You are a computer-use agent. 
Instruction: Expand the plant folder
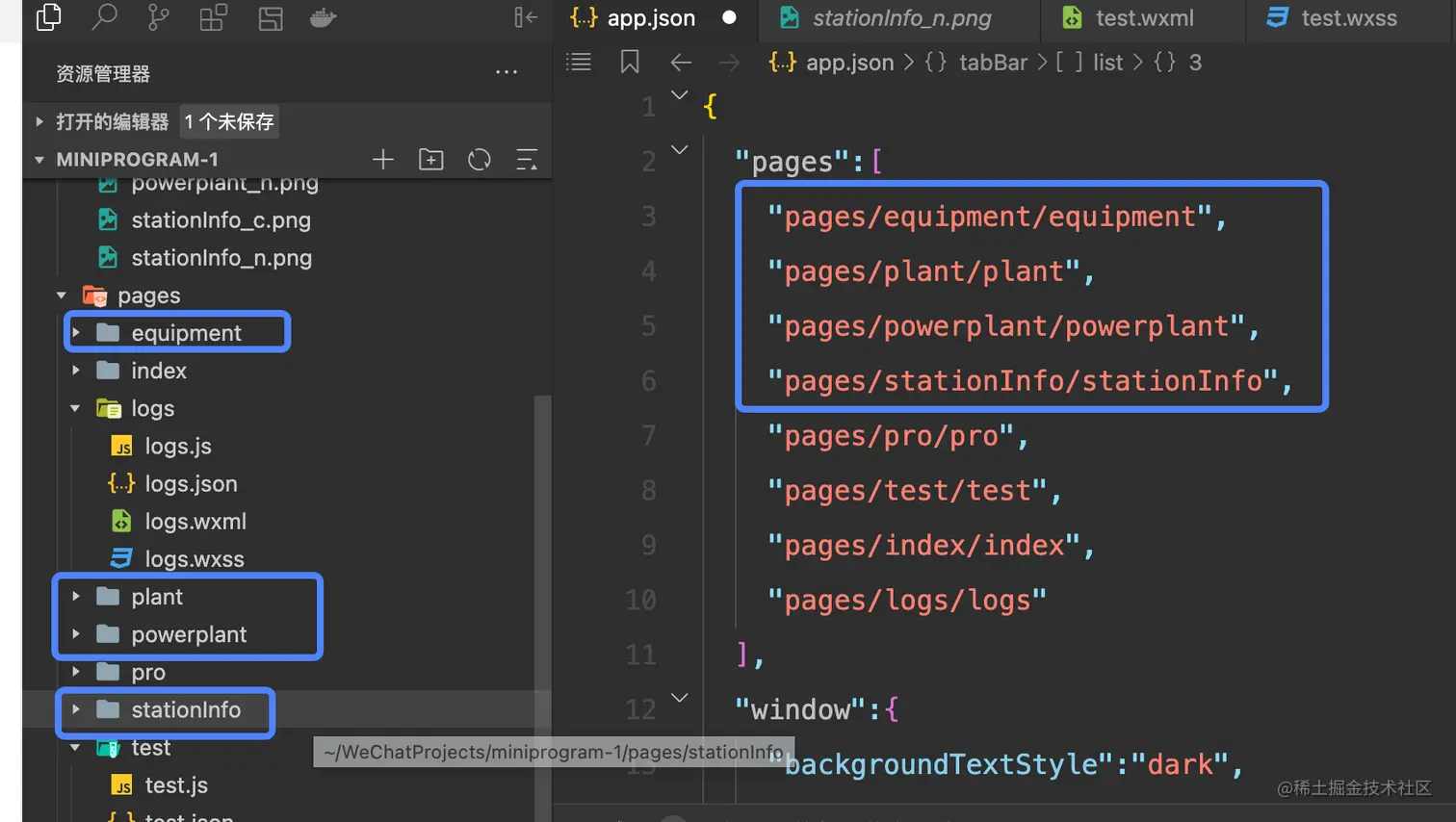click(x=76, y=597)
